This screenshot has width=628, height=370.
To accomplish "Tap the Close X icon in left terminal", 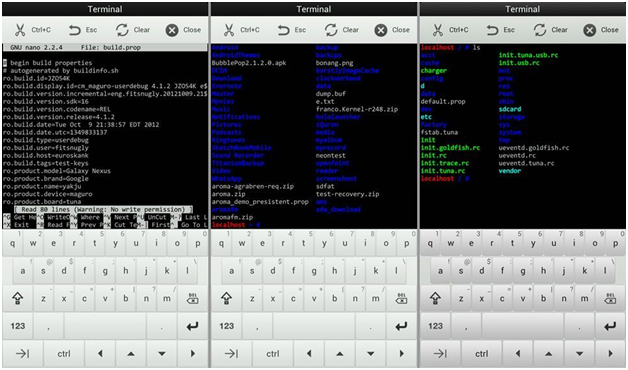I will point(172,30).
